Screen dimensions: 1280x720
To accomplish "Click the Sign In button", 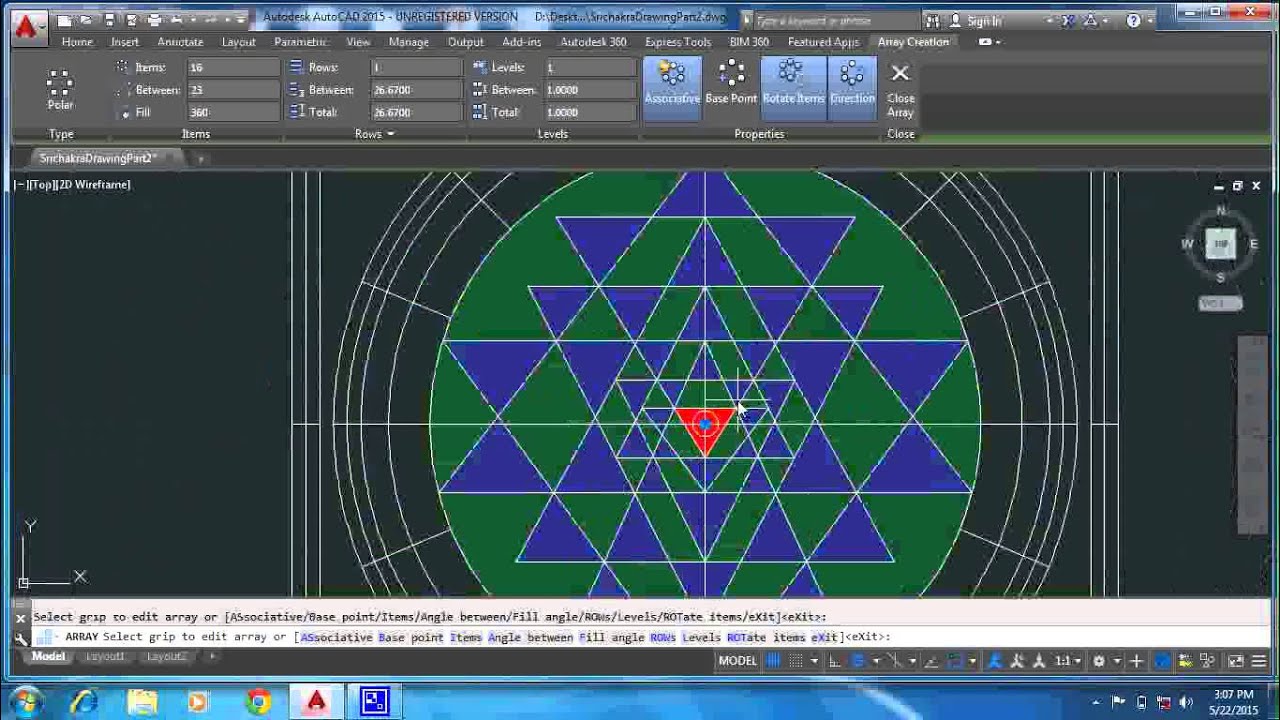I will click(x=984, y=20).
